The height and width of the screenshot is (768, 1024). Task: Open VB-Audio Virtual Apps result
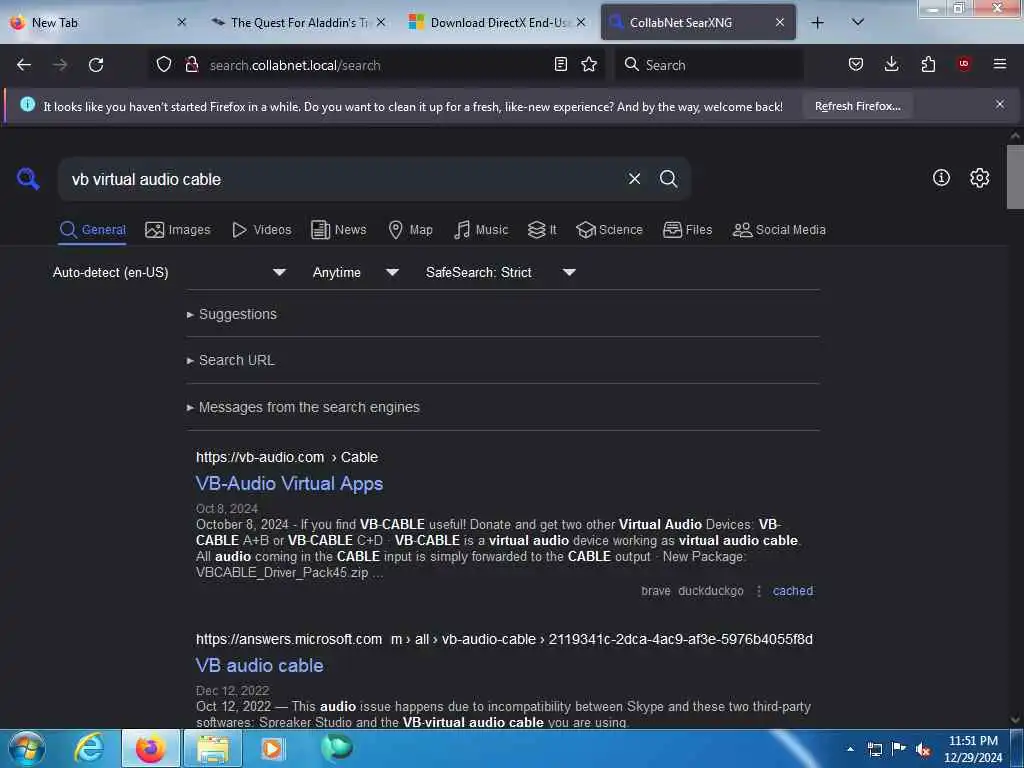point(289,484)
